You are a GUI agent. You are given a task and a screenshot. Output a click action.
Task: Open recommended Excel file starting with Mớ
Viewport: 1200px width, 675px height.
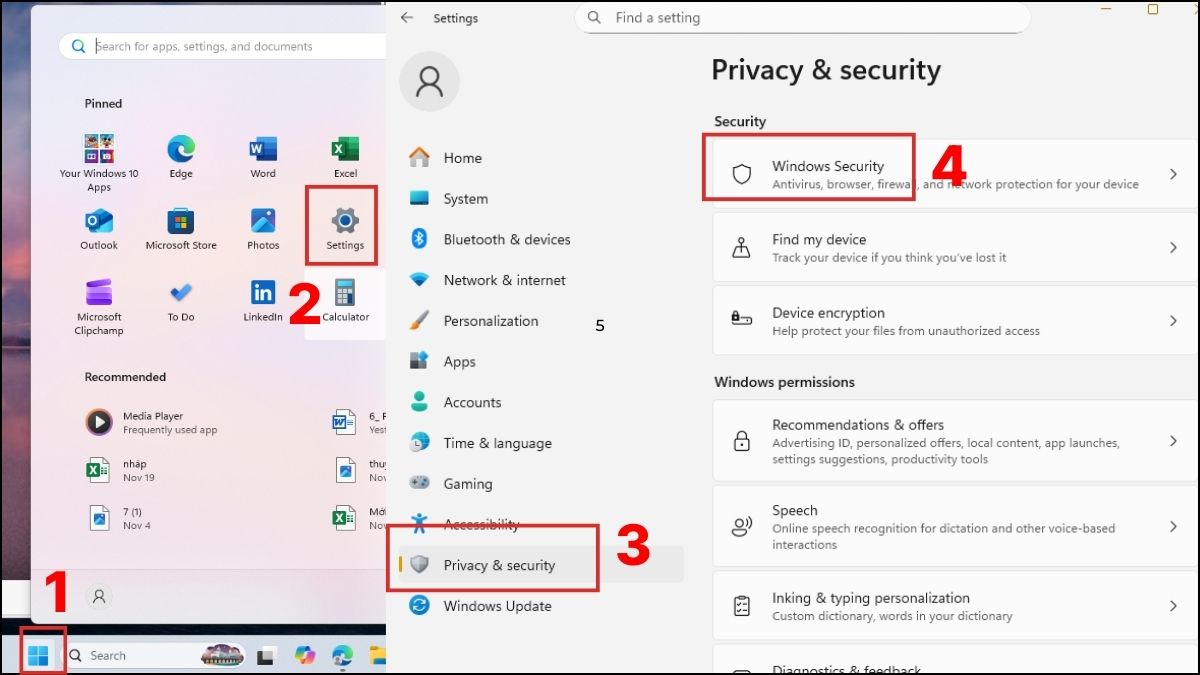359,517
